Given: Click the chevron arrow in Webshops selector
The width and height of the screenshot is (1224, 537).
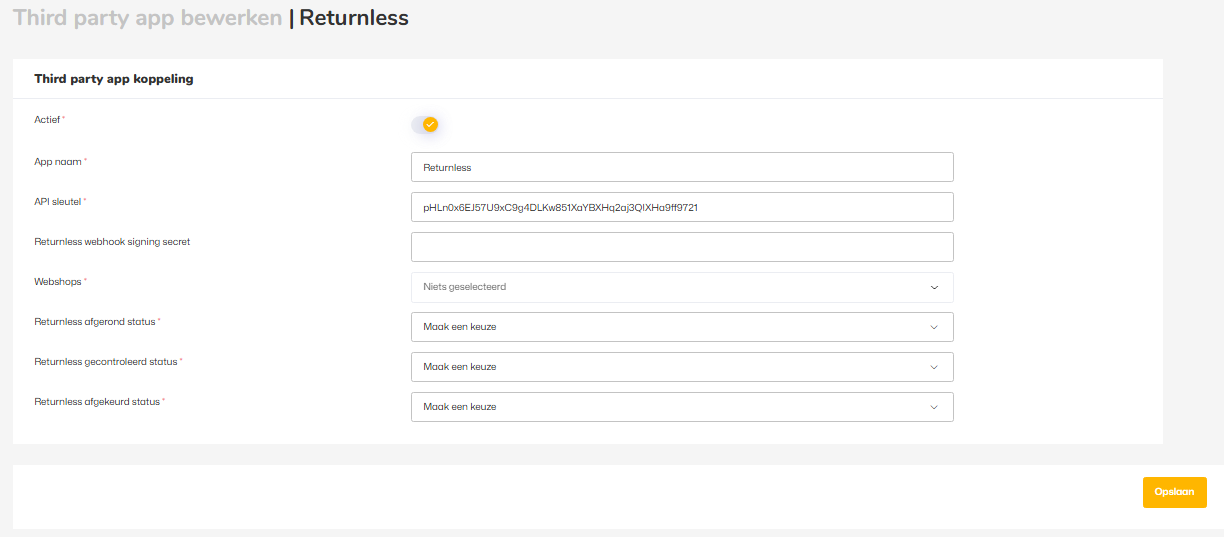Looking at the screenshot, I should pyautogui.click(x=934, y=287).
